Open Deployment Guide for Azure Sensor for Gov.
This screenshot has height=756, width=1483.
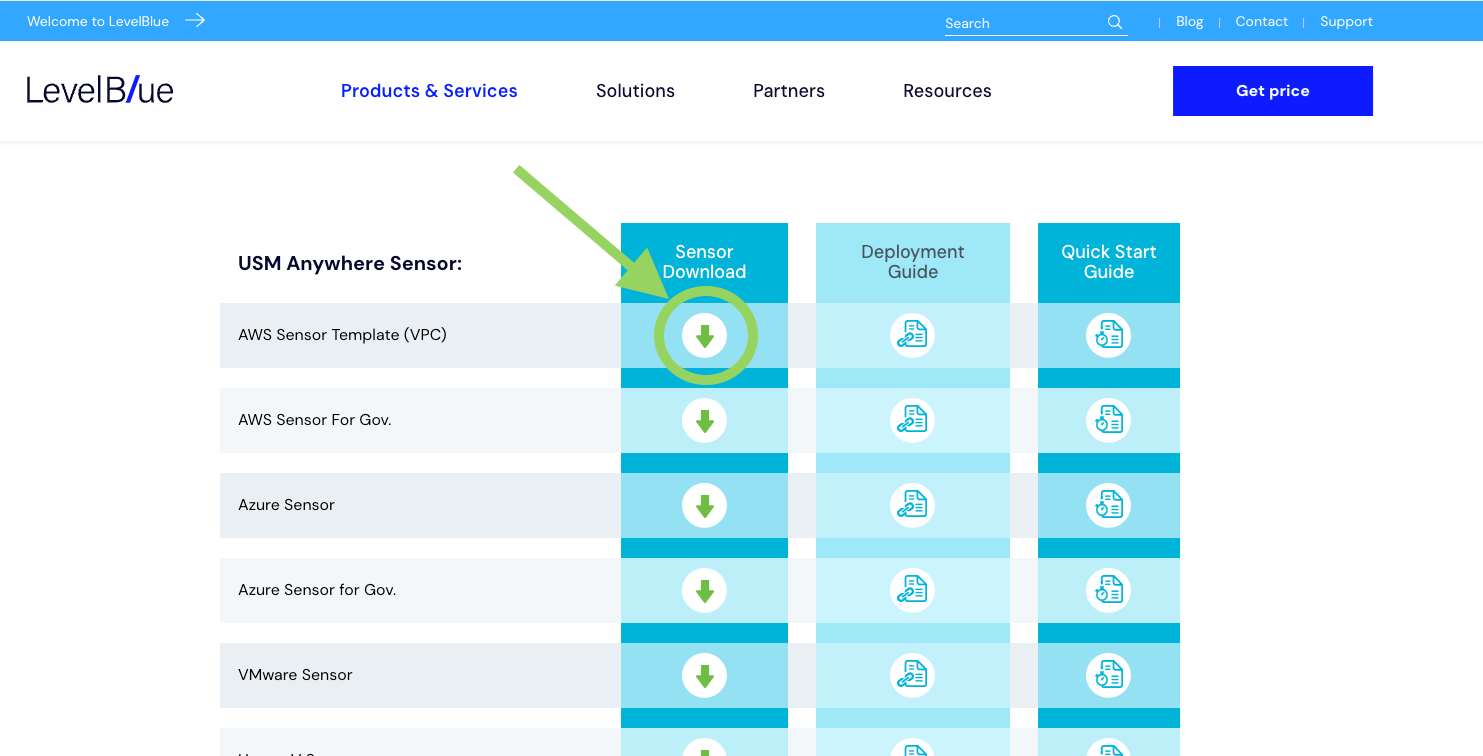click(x=912, y=591)
